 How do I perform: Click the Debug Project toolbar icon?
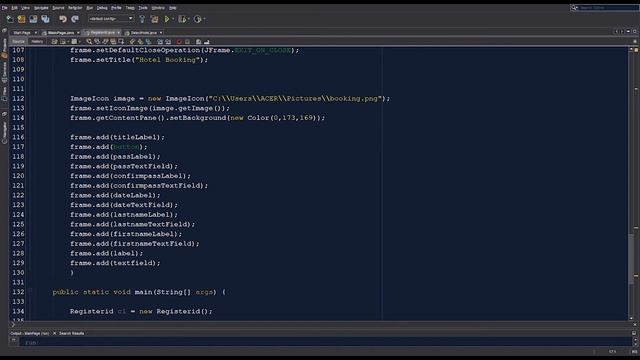pos(182,19)
